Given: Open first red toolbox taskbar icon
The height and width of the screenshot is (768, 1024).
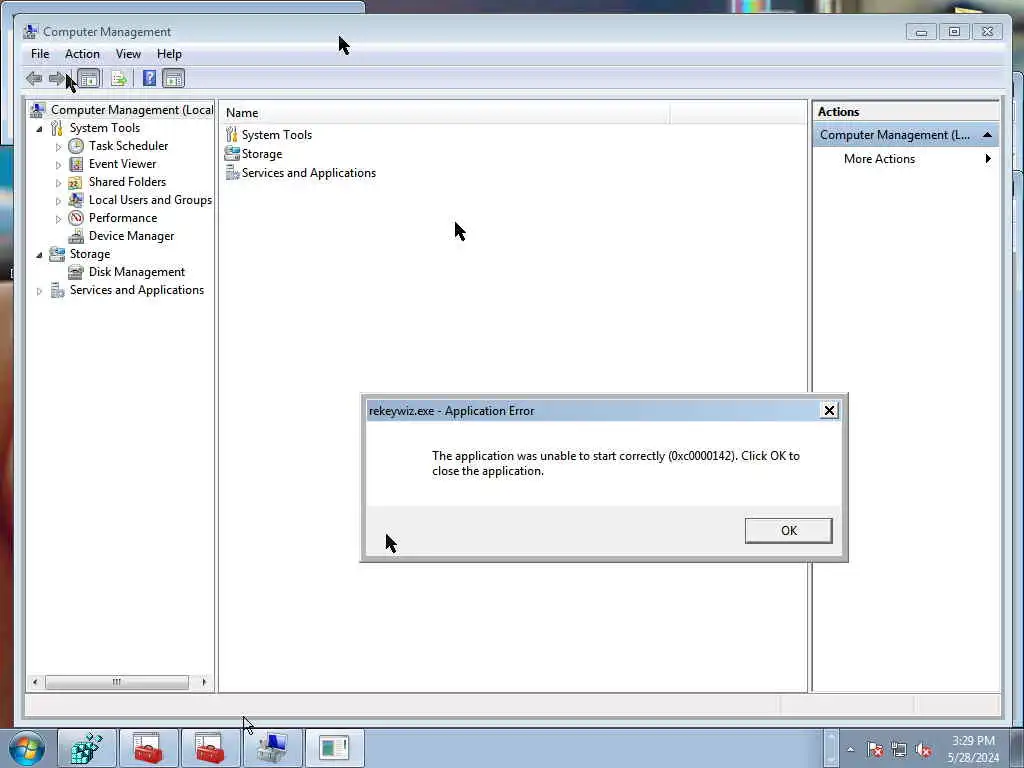Looking at the screenshot, I should (x=148, y=748).
